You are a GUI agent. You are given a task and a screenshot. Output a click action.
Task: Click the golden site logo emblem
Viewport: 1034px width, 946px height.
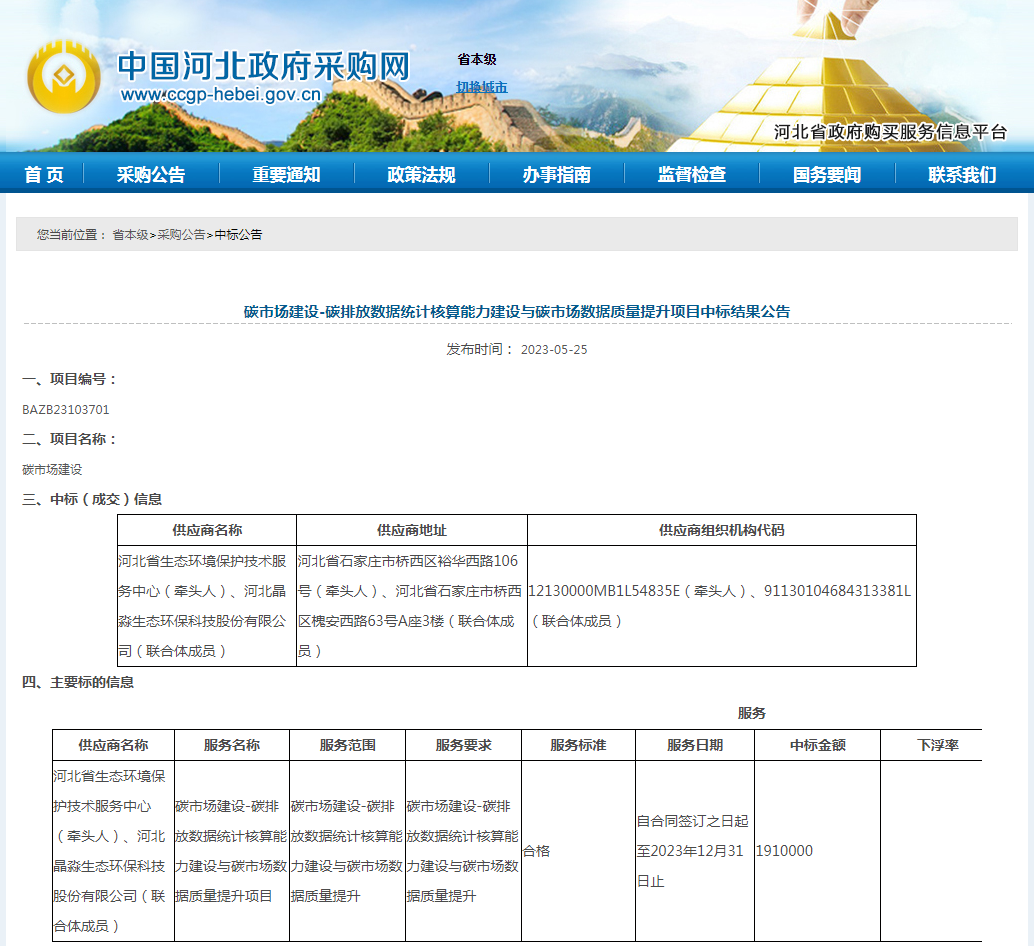click(63, 77)
